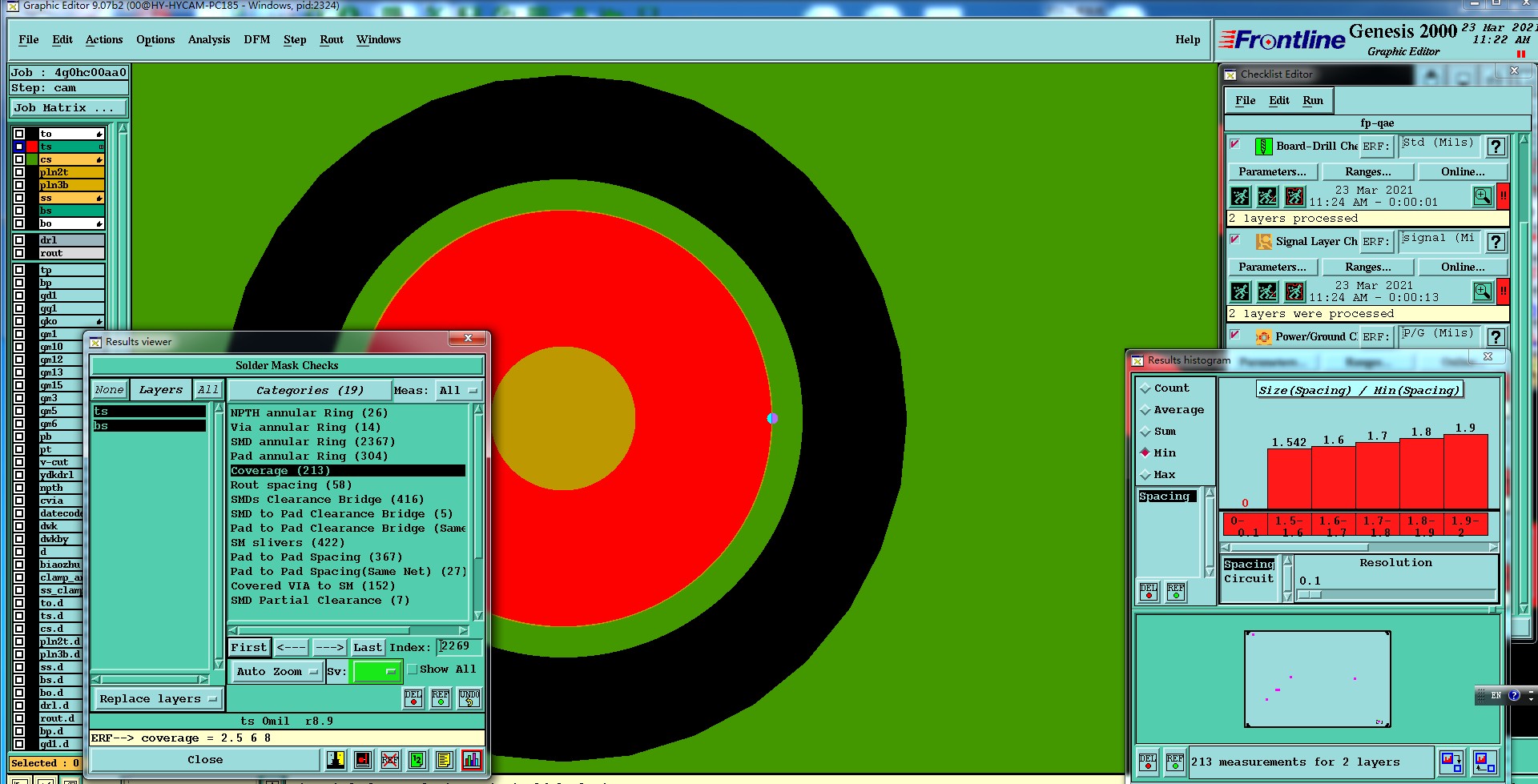
Task: Click the board overview thumbnail in histogram window
Action: point(1317,679)
